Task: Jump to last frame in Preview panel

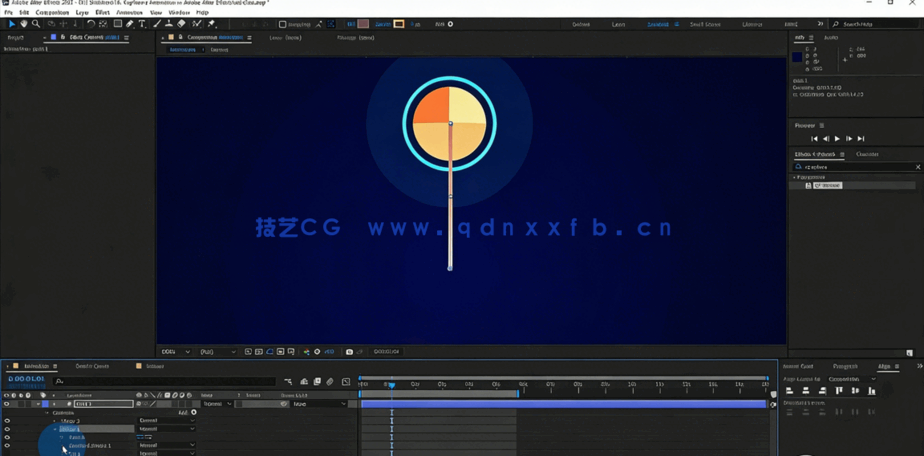Action: pyautogui.click(x=860, y=139)
